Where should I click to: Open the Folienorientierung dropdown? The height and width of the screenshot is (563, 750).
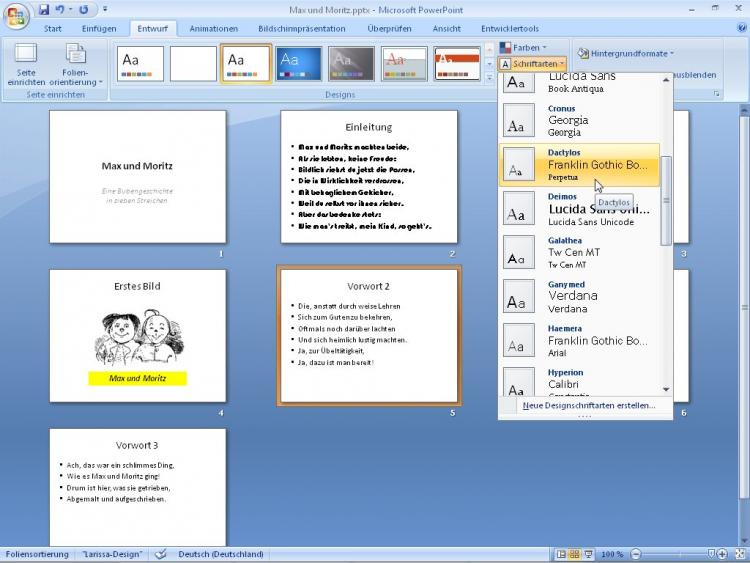click(76, 64)
